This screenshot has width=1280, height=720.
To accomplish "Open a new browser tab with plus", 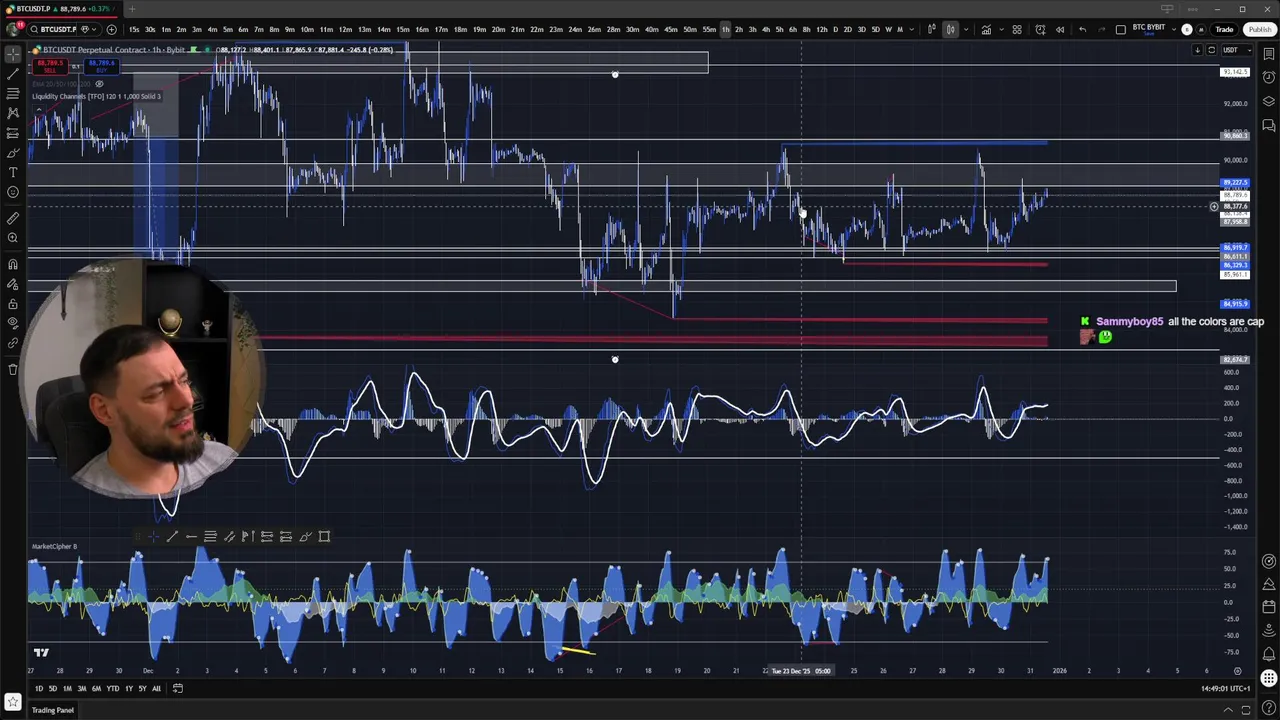I will pyautogui.click(x=131, y=9).
